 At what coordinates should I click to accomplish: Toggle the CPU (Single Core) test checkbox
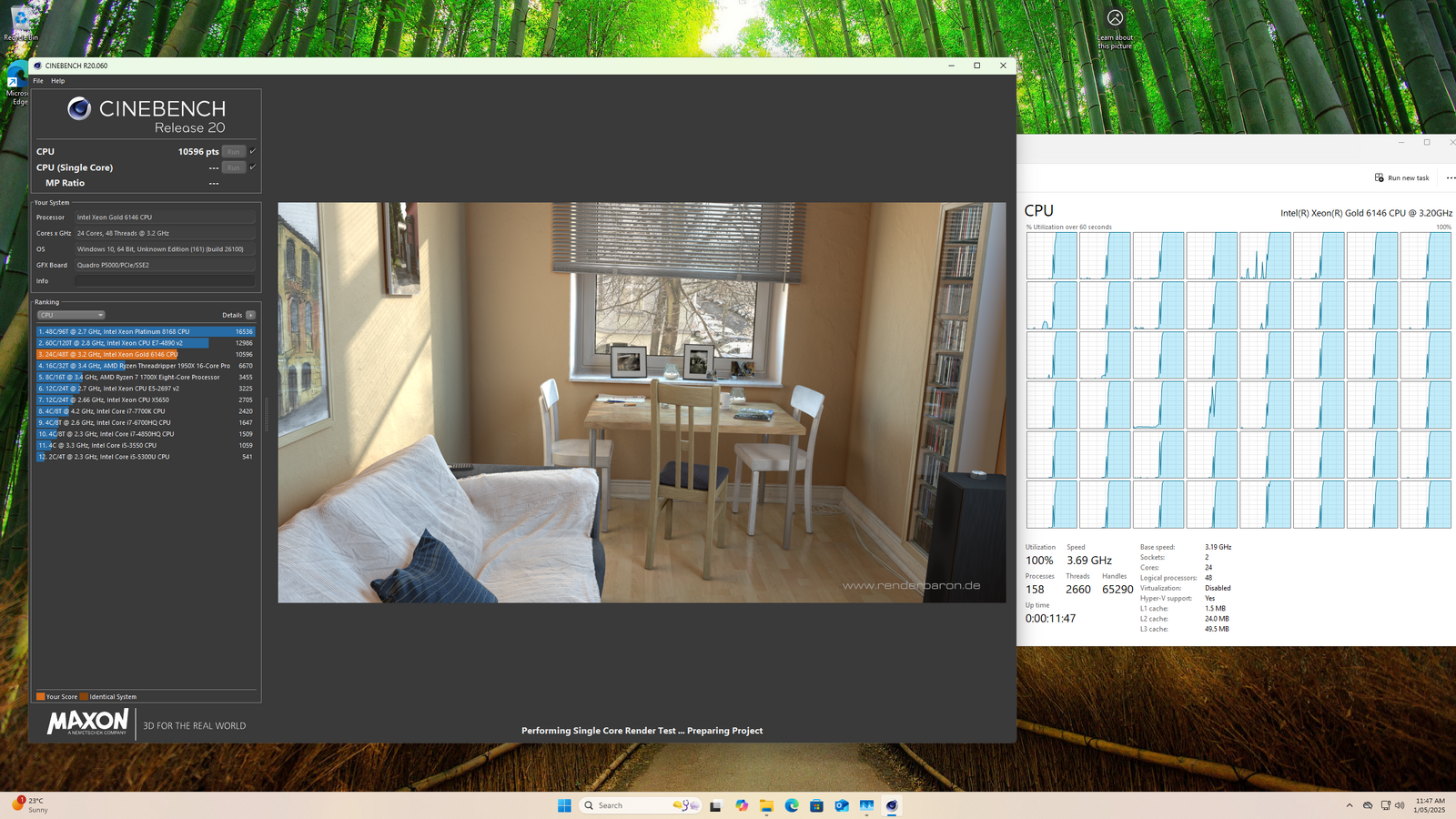click(253, 167)
